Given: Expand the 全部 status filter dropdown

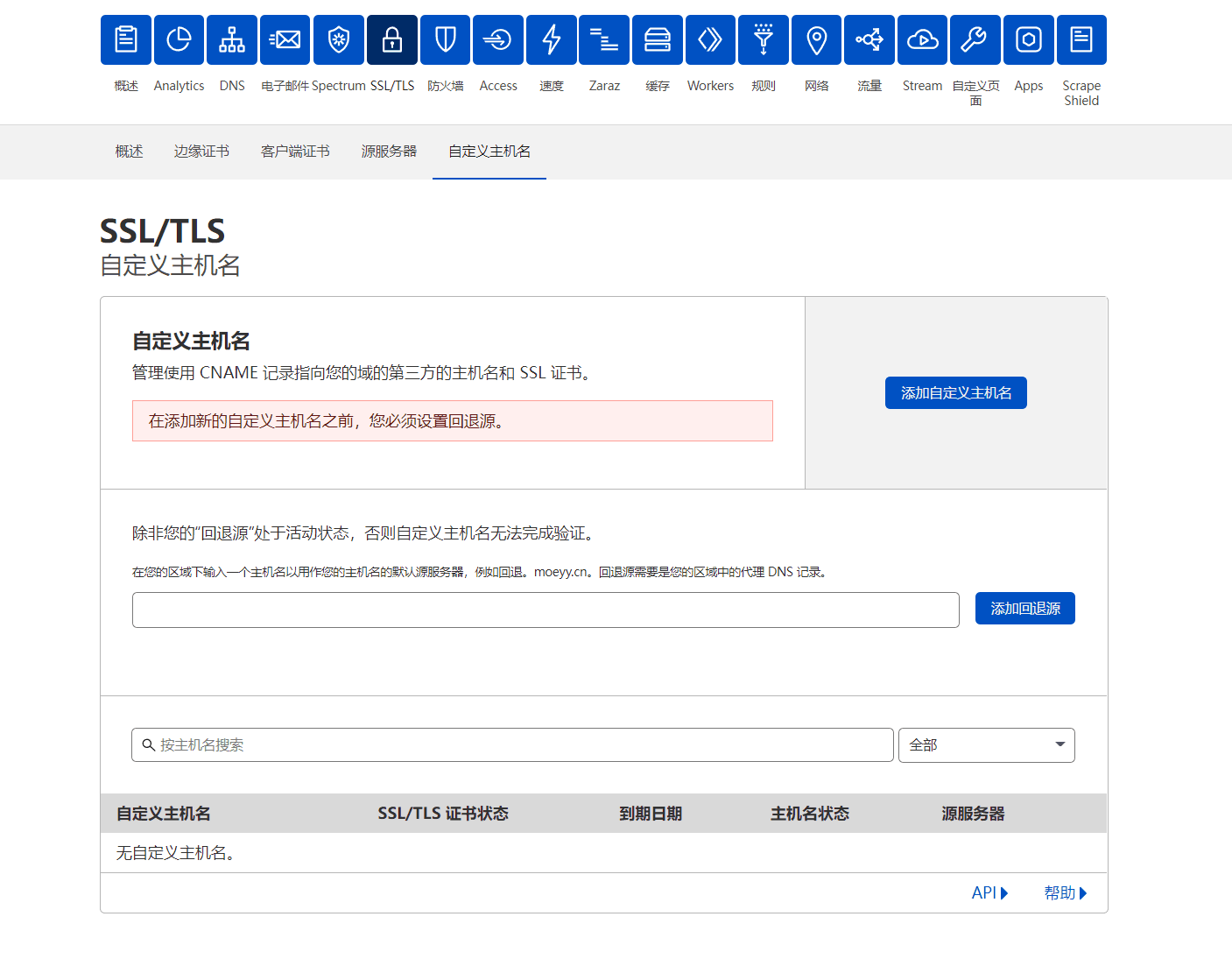Looking at the screenshot, I should pos(986,745).
